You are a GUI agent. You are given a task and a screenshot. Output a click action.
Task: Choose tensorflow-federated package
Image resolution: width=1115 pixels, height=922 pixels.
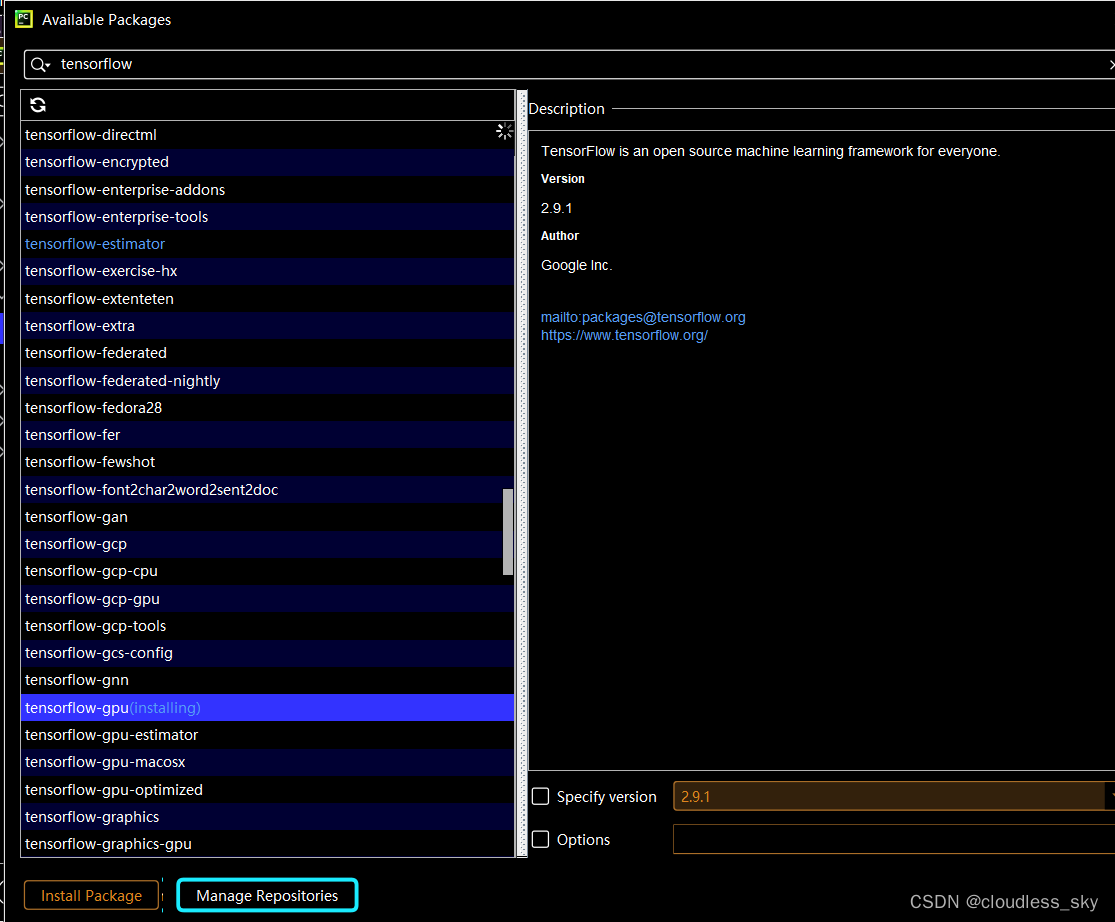pyautogui.click(x=267, y=353)
